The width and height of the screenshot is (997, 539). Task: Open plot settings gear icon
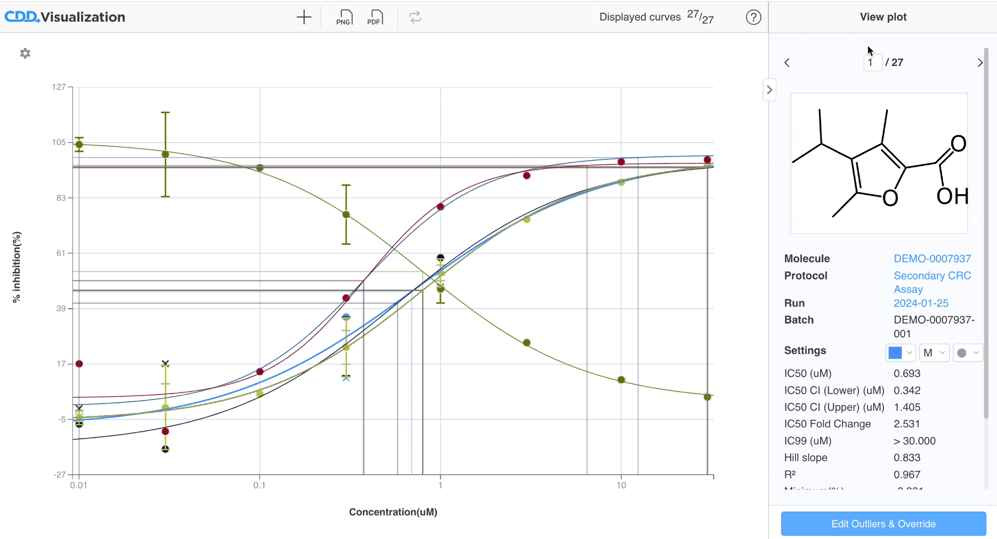(x=25, y=53)
